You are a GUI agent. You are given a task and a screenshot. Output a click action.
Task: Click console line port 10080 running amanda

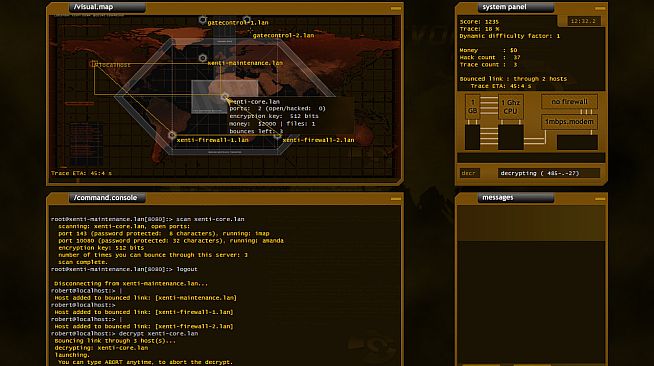click(x=171, y=241)
